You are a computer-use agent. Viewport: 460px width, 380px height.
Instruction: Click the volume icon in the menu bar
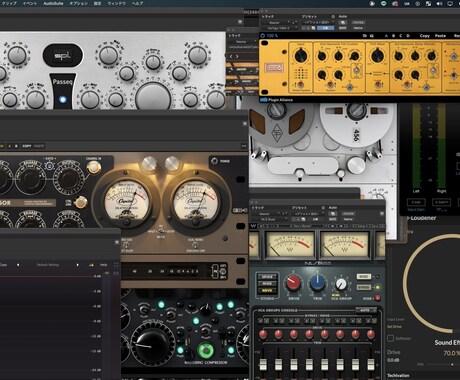[x=439, y=4]
